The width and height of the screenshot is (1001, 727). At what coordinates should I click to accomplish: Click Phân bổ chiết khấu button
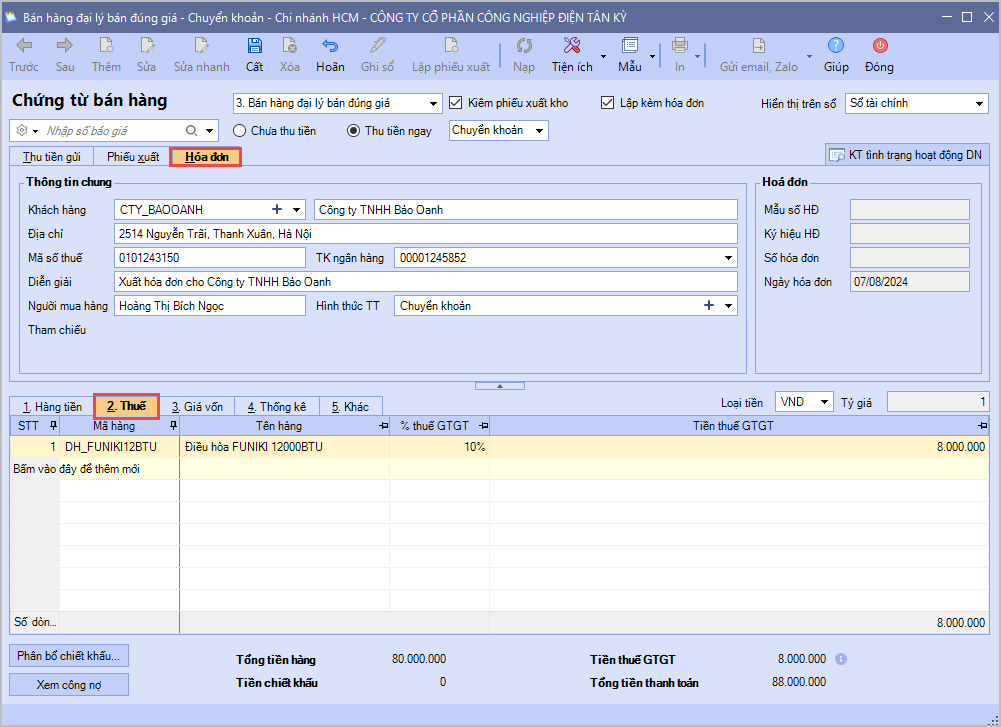point(69,656)
